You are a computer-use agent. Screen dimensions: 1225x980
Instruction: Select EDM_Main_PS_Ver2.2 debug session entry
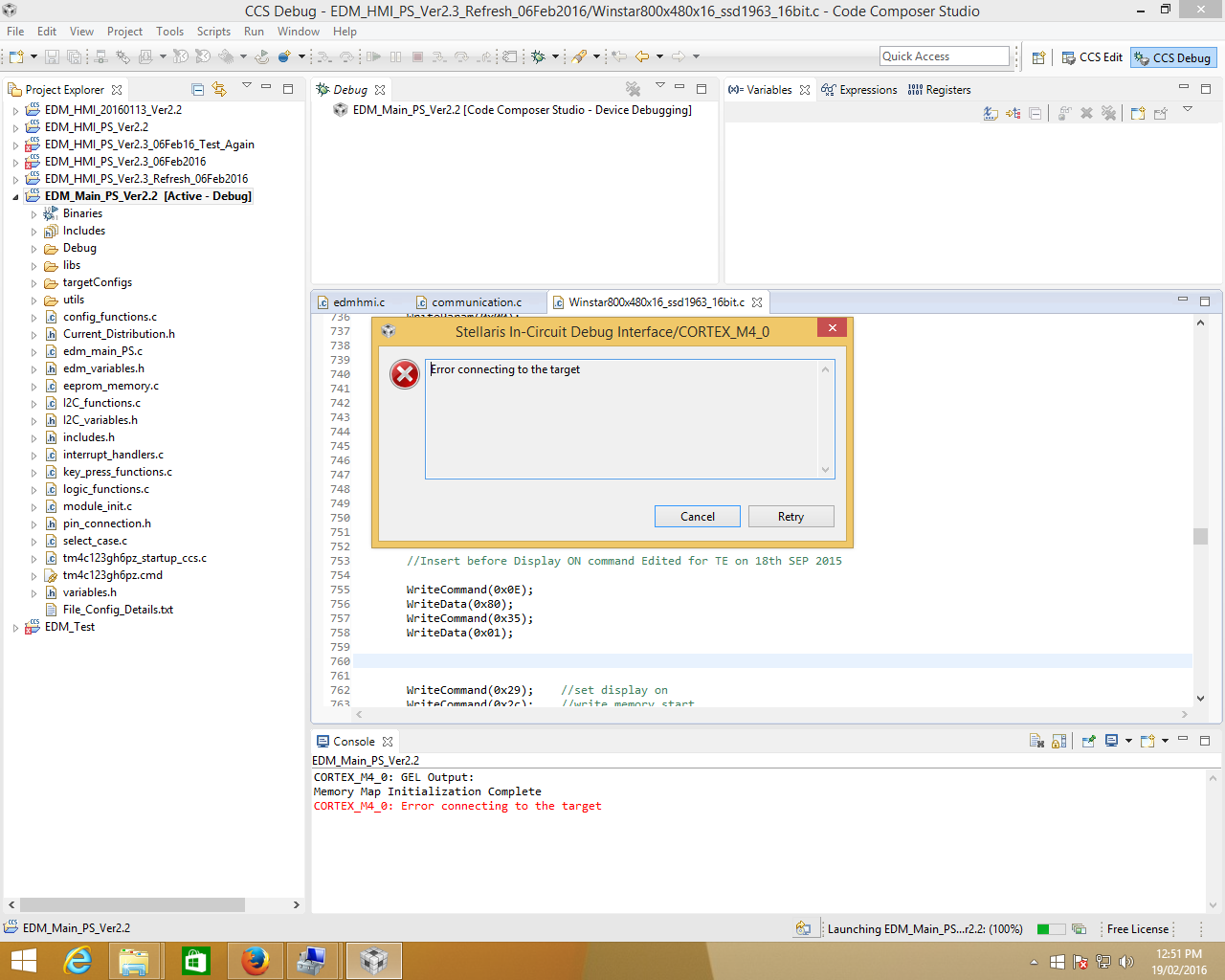522,110
